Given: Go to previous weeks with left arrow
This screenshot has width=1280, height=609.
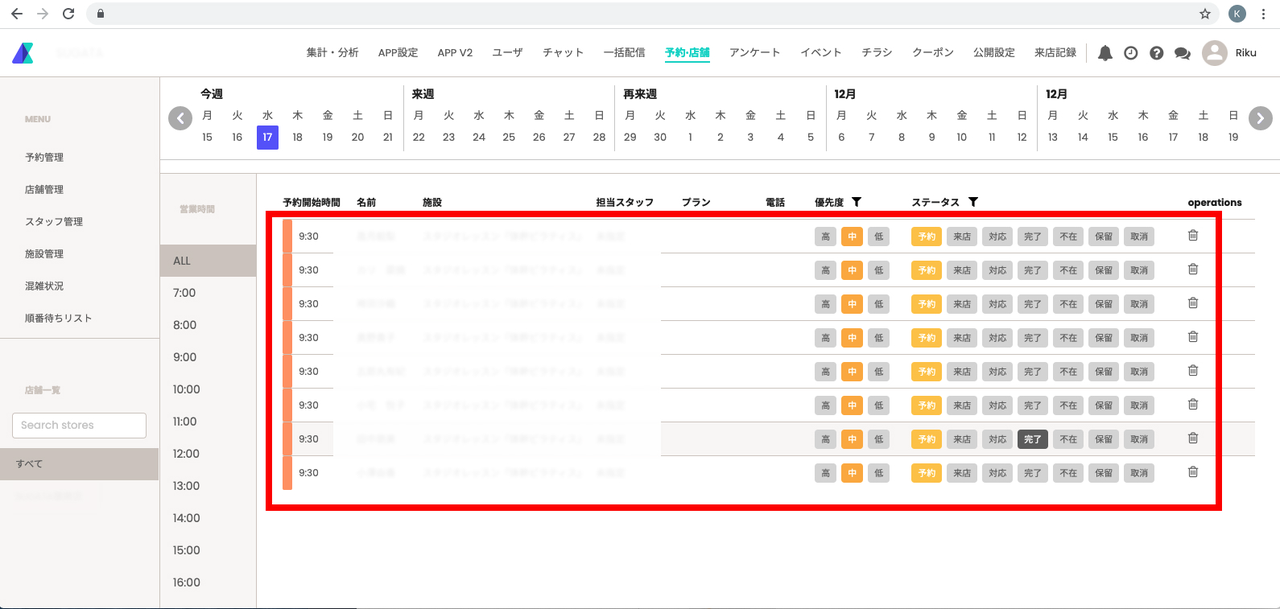Looking at the screenshot, I should 180,118.
